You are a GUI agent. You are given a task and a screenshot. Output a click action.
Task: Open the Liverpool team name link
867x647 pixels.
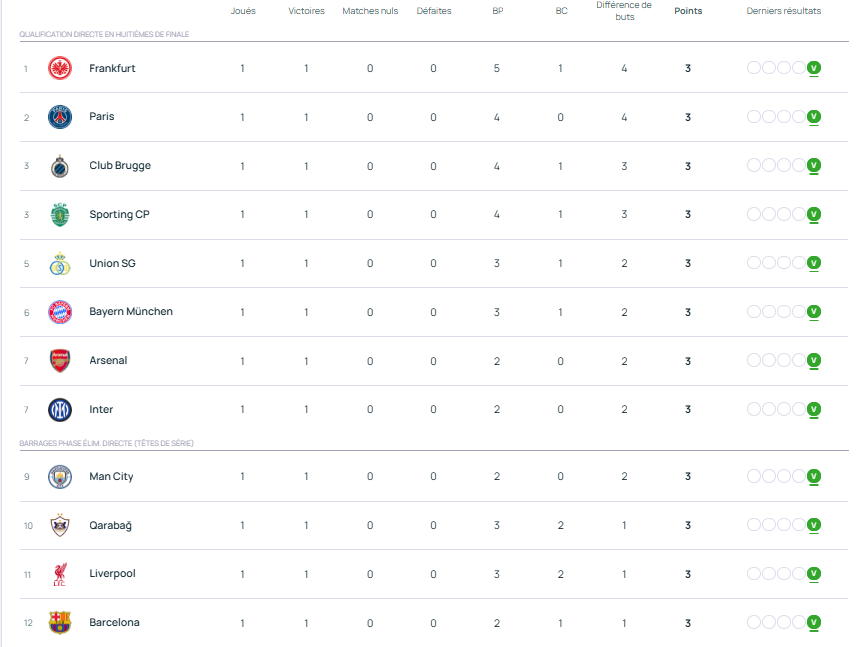click(112, 574)
